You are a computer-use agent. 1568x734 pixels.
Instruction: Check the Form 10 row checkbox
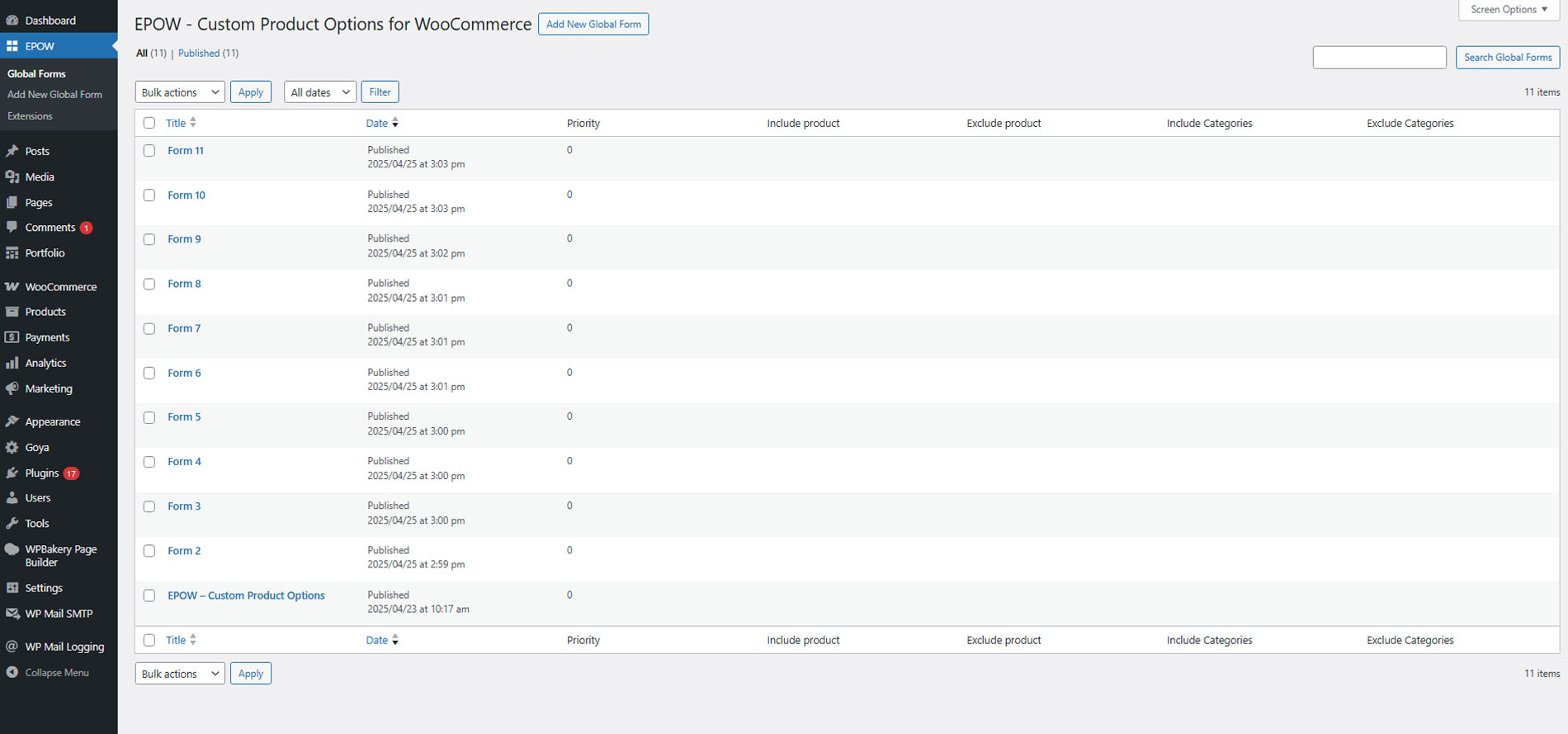[149, 195]
